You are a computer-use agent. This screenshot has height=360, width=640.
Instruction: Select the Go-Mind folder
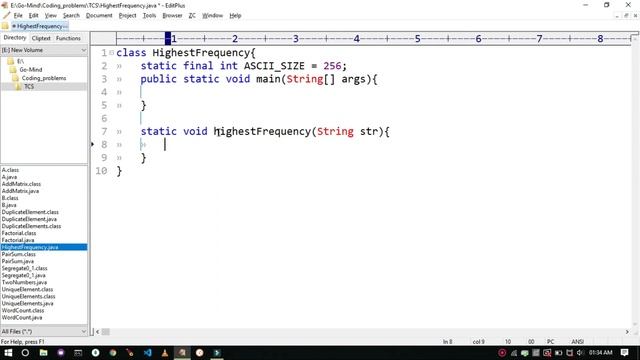(31, 70)
